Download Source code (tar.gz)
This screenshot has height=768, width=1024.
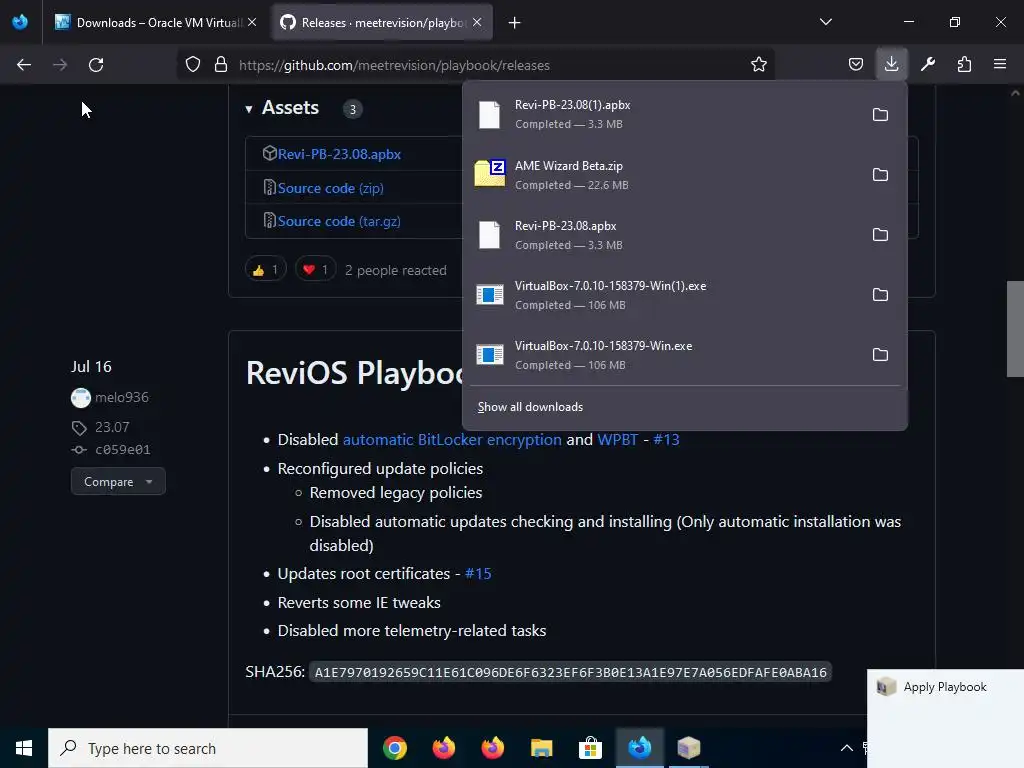pos(339,221)
